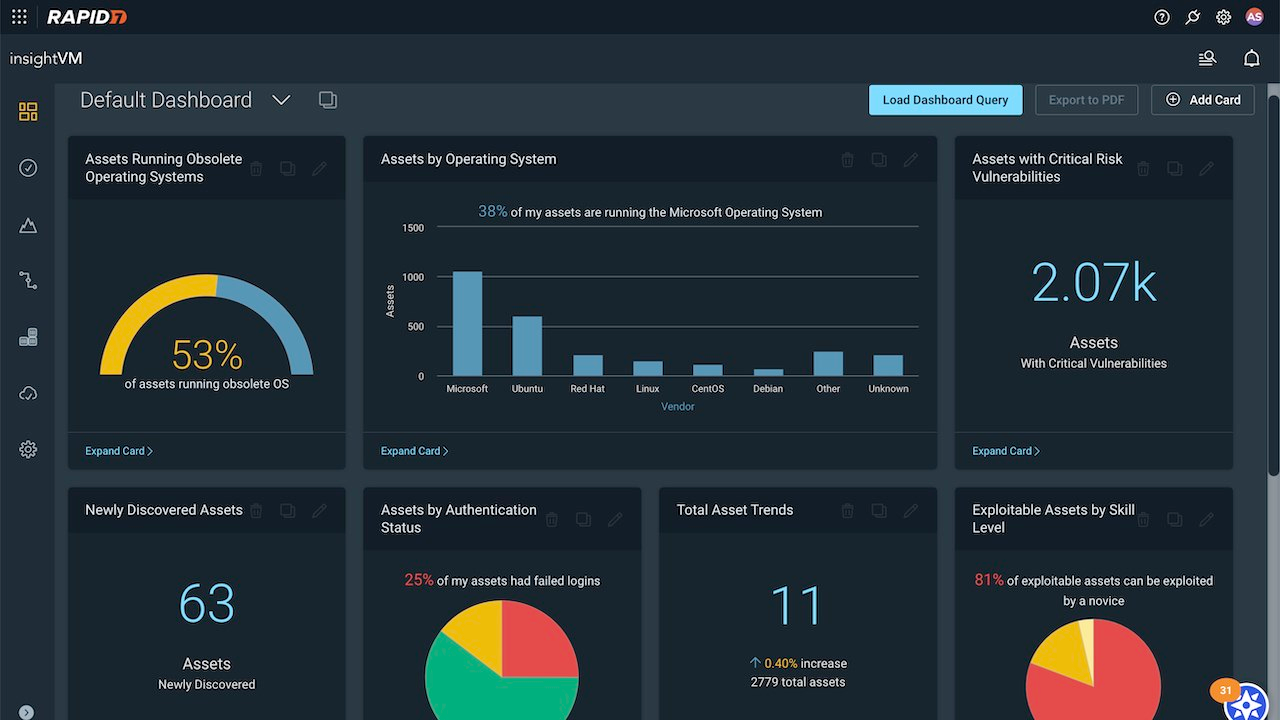Delete the Assets by Operating System card

tap(847, 160)
